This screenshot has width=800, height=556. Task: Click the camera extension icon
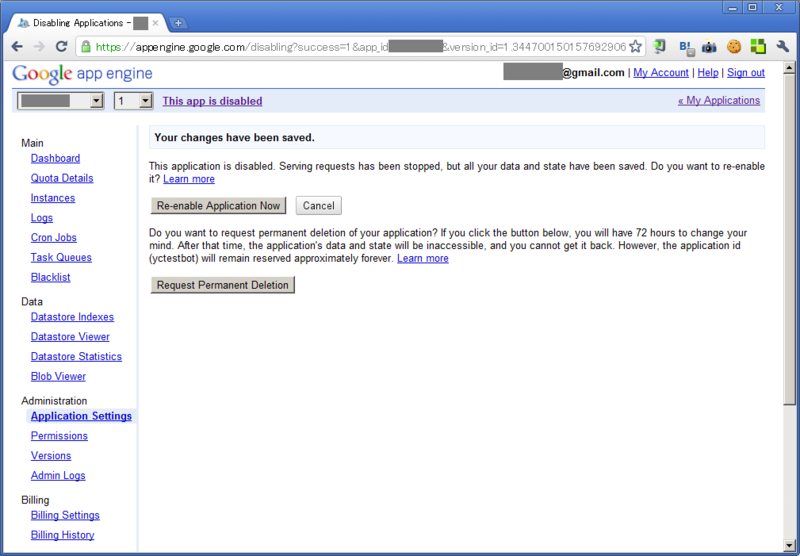pyautogui.click(x=709, y=47)
